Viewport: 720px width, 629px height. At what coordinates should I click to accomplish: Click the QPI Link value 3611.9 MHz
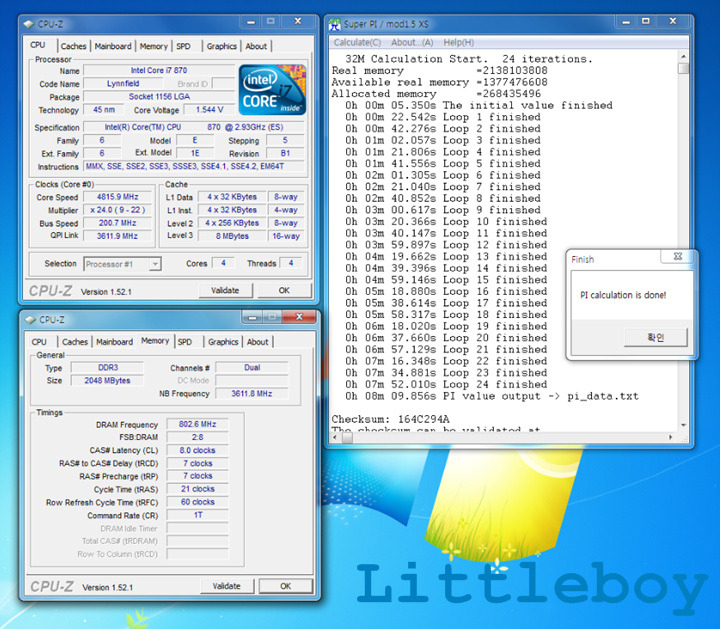[118, 236]
